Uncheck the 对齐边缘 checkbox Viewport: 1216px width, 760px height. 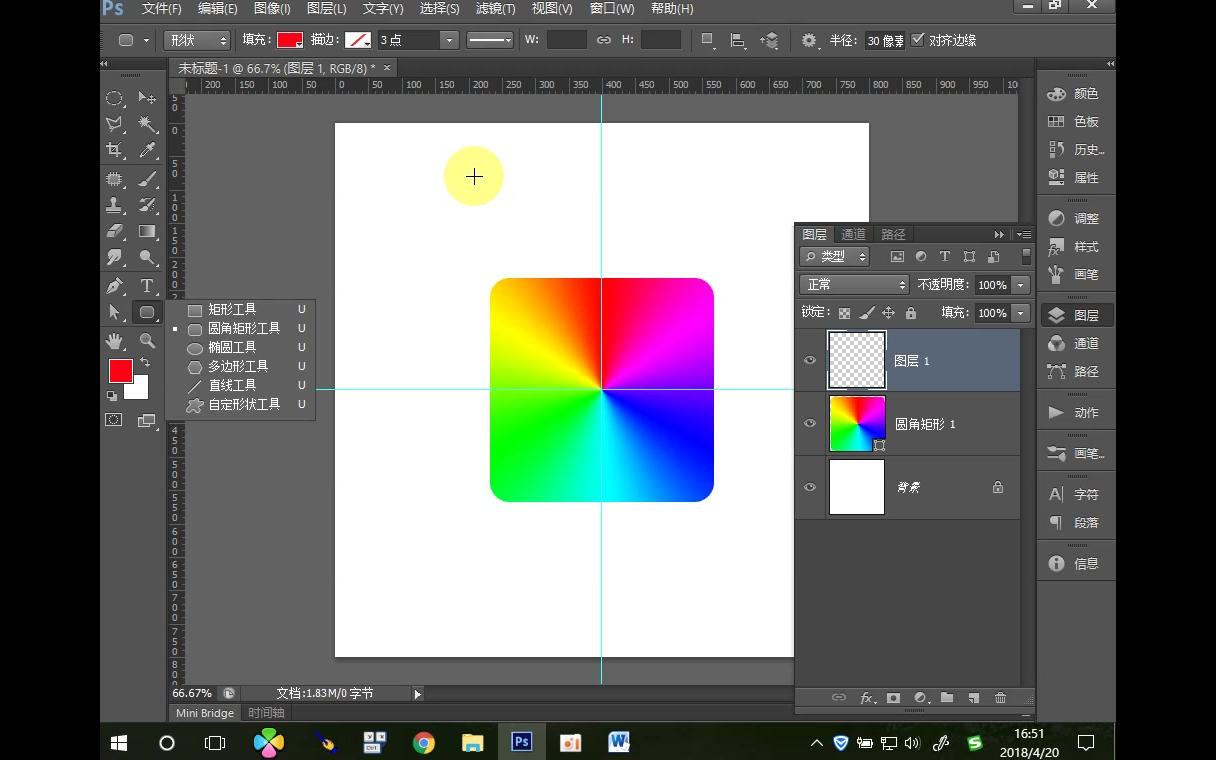tap(918, 40)
